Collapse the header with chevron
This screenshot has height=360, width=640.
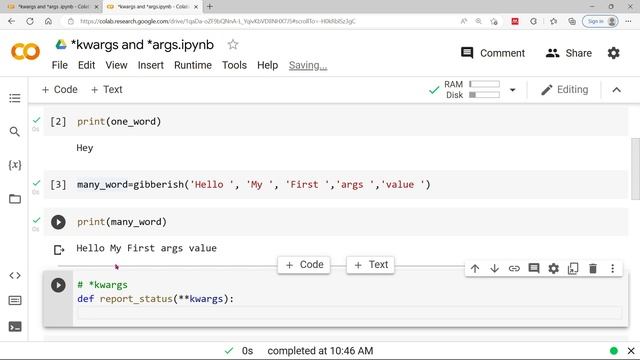(x=616, y=90)
